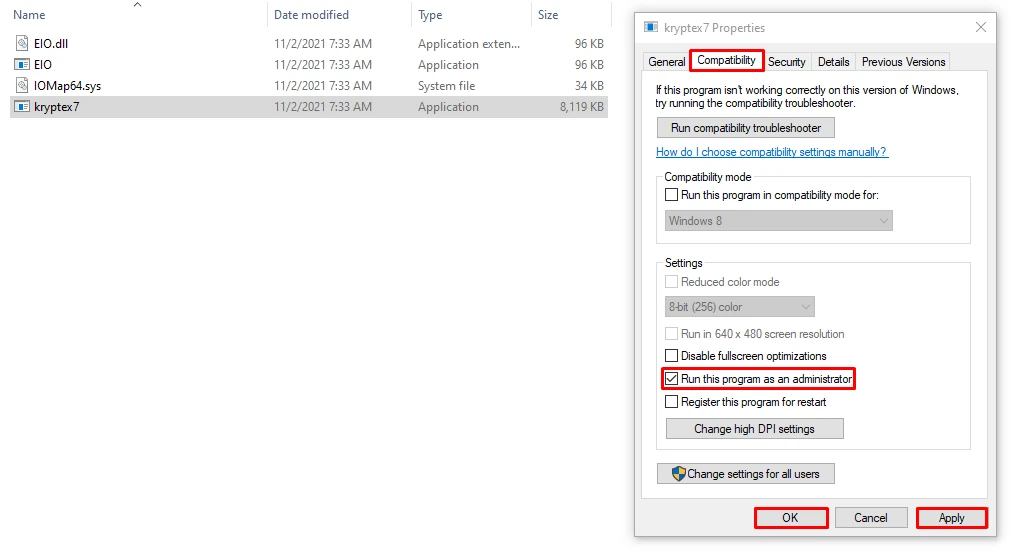Expand the 8-bit (256) color dropdown

(740, 307)
